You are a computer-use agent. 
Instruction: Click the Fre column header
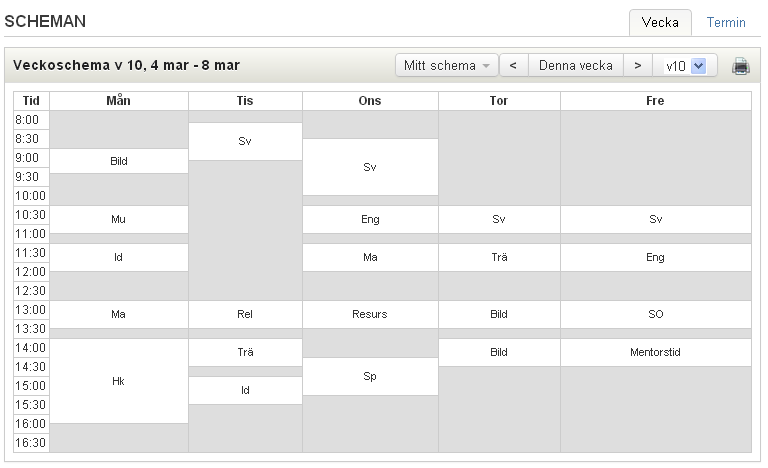pyautogui.click(x=656, y=101)
